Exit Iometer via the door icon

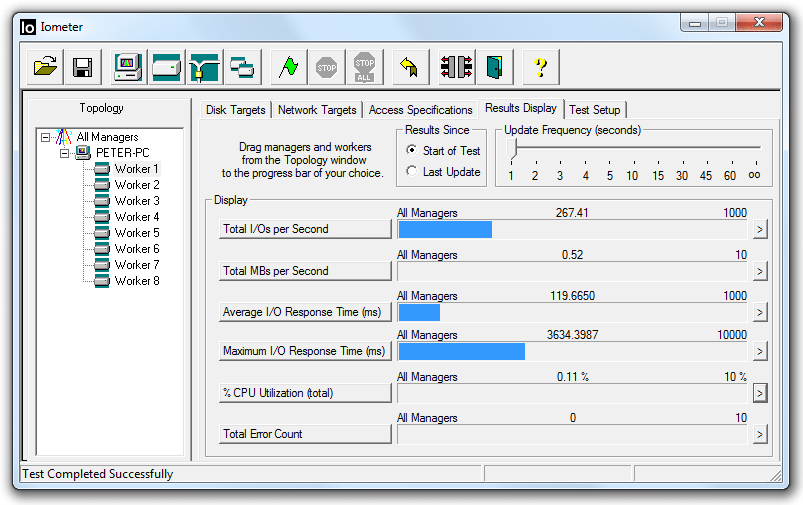[x=494, y=67]
